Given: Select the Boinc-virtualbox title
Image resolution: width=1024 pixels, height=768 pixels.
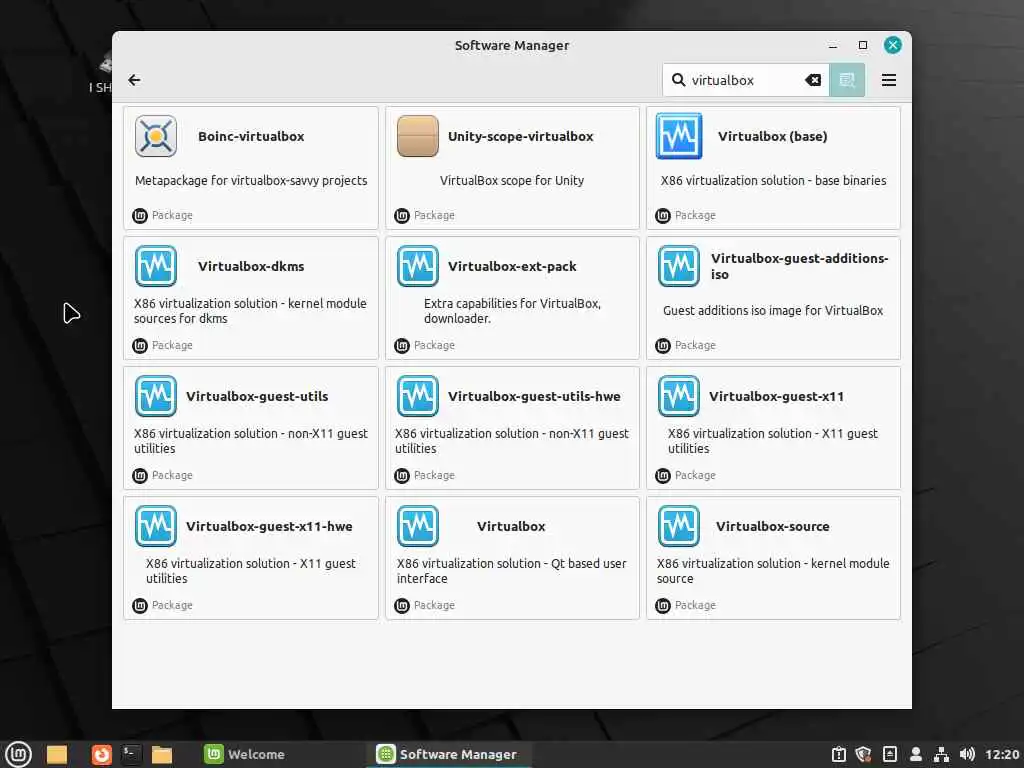Looking at the screenshot, I should (x=251, y=136).
